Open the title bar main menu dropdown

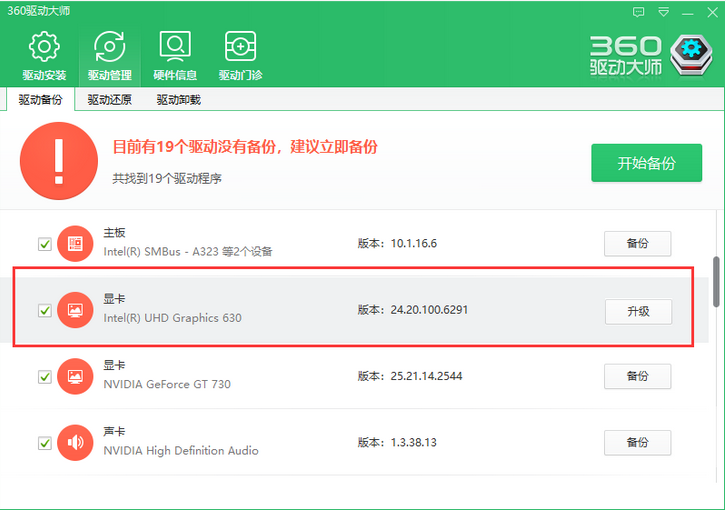[x=663, y=12]
